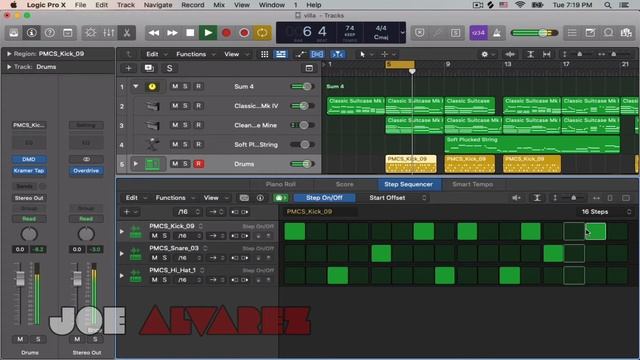The width and height of the screenshot is (640, 360).
Task: Click the Duplicate Track button
Action: pyautogui.click(x=149, y=68)
